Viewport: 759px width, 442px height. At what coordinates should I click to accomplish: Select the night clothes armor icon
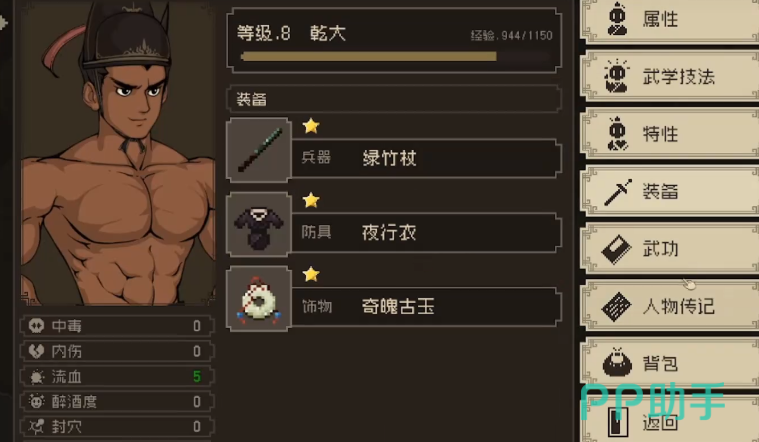pos(259,225)
